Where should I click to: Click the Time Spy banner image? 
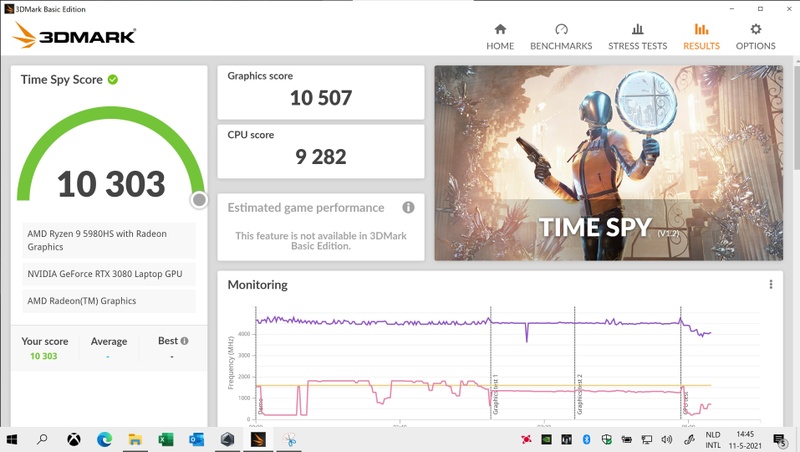(608, 163)
